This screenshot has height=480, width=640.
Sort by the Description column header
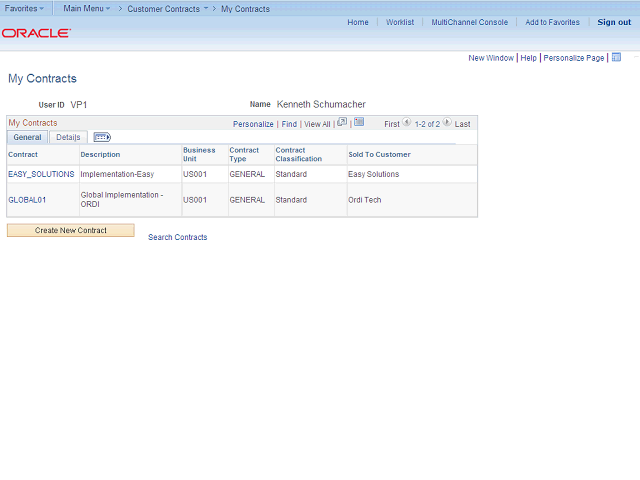coord(100,155)
